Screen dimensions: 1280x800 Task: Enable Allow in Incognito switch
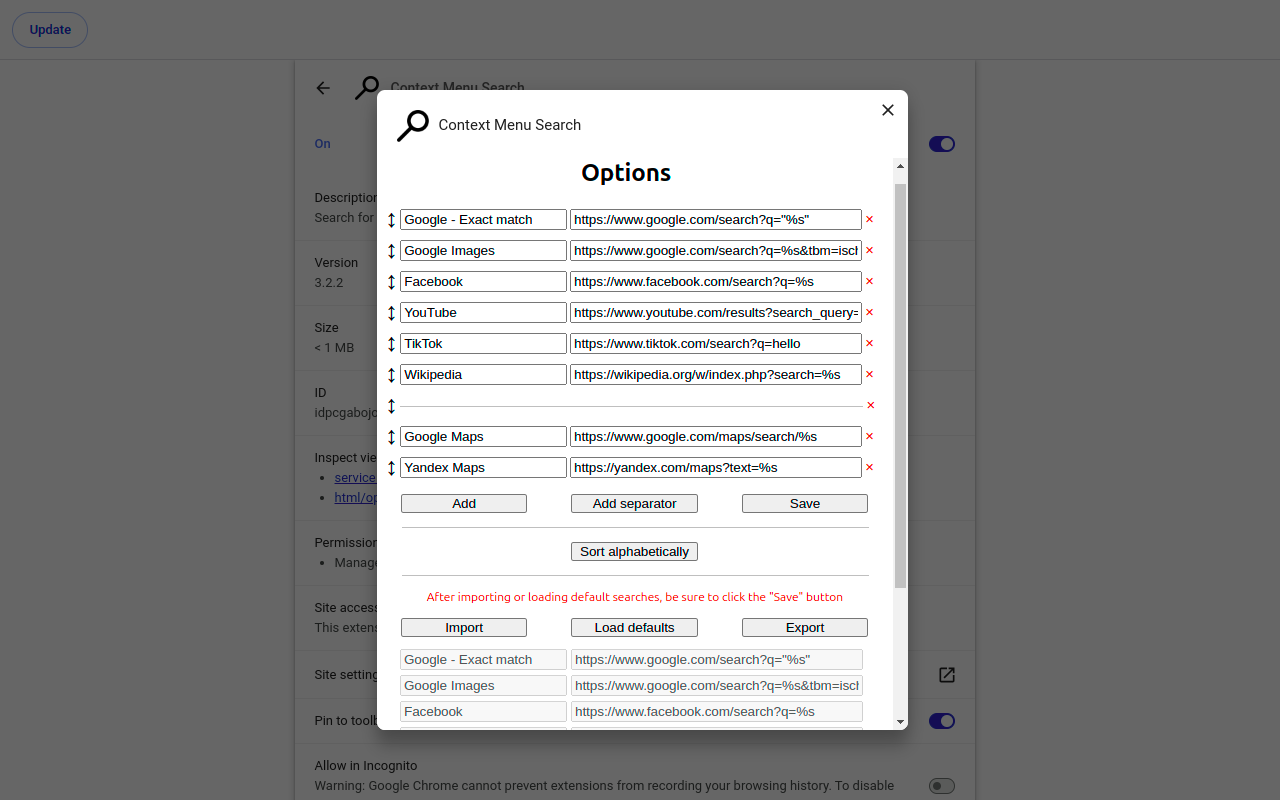pos(942,786)
